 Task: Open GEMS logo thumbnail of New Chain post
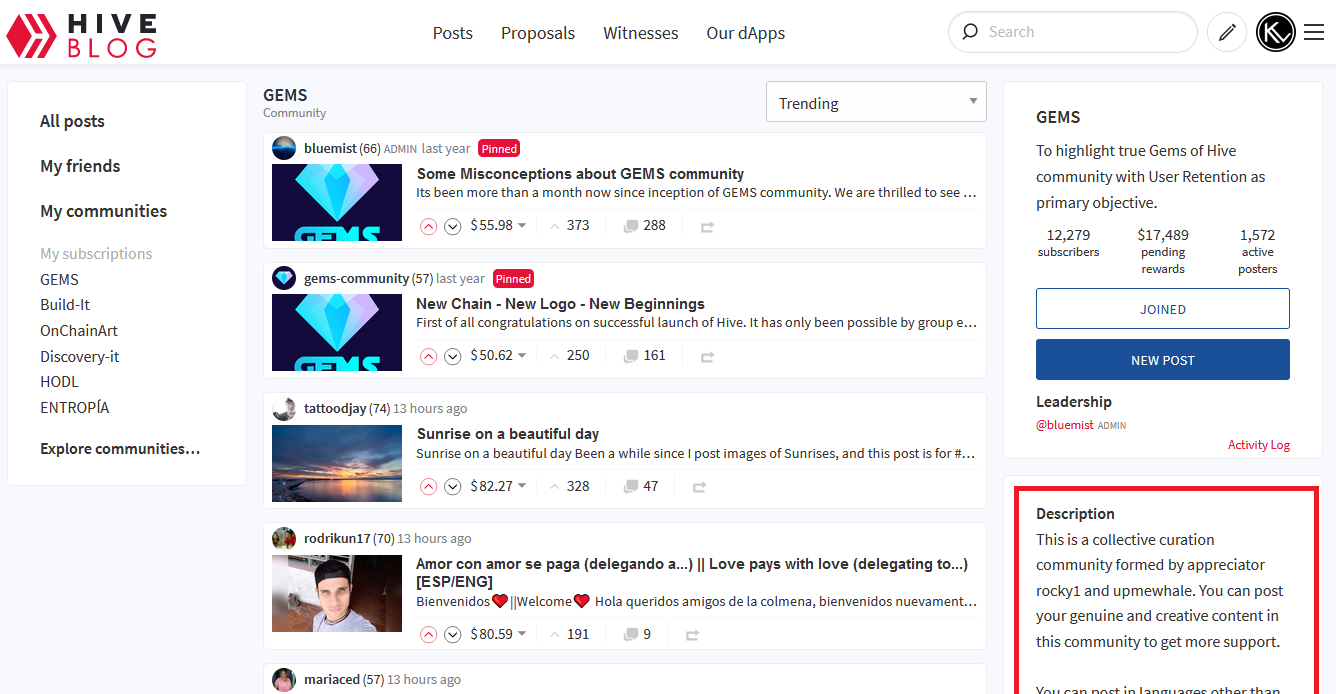click(x=337, y=333)
